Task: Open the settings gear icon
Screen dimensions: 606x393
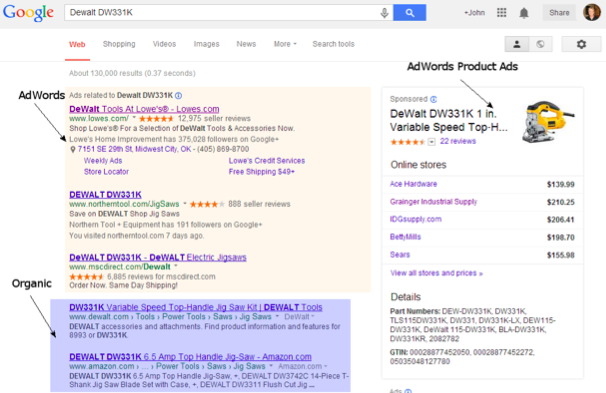Action: [x=581, y=44]
